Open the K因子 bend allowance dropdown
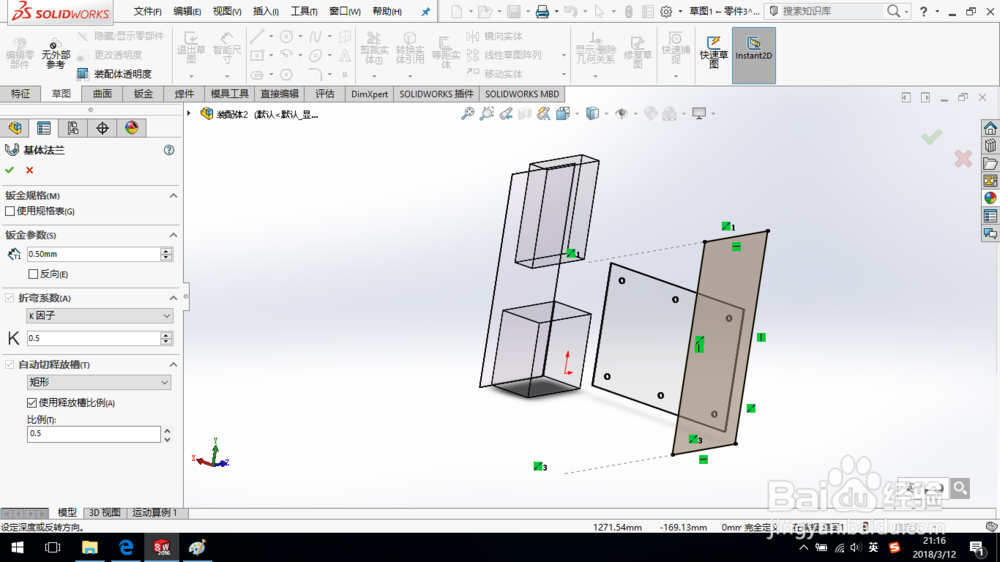The height and width of the screenshot is (562, 1000). point(99,316)
